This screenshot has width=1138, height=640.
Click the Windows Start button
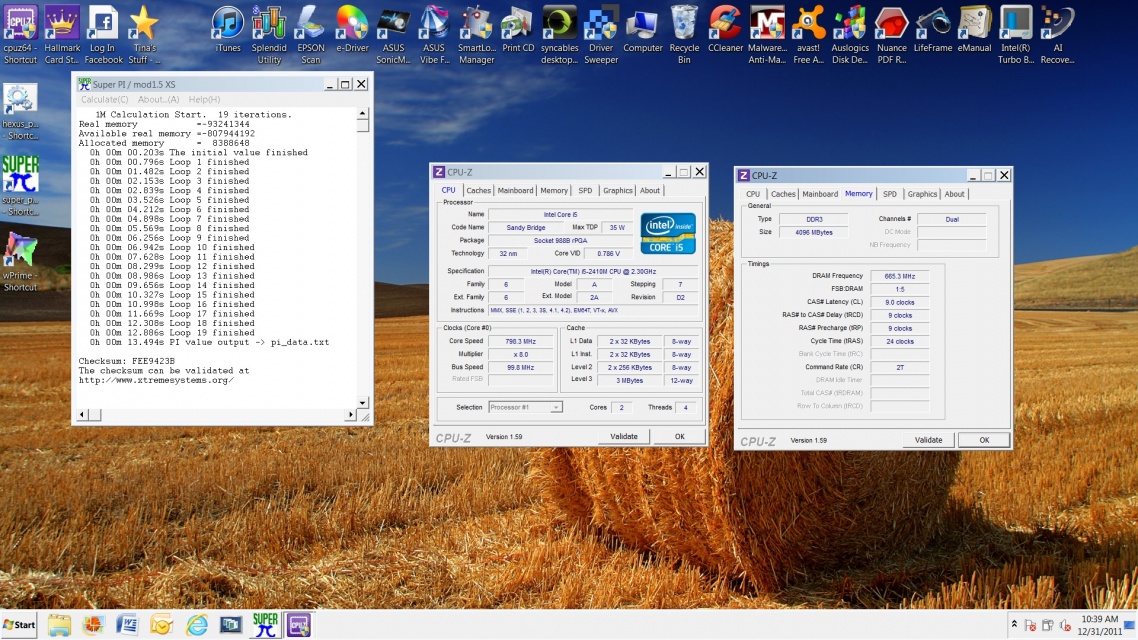point(20,625)
